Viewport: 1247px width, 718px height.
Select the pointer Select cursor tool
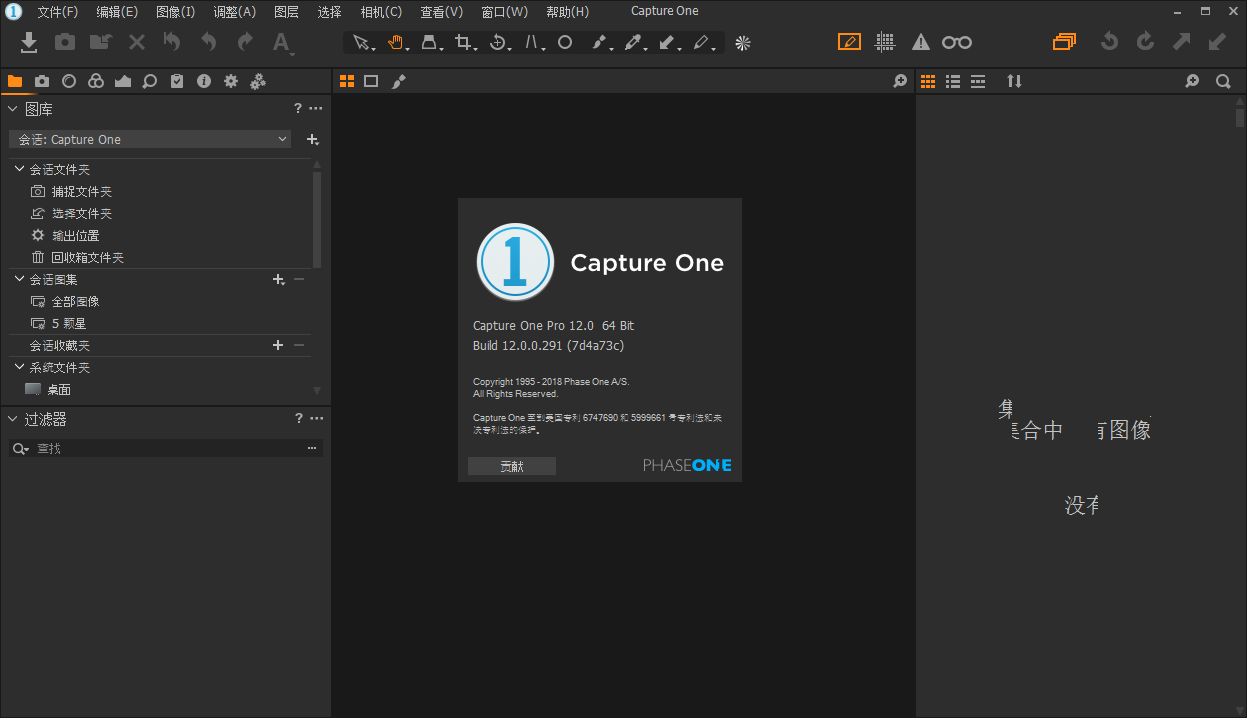[x=360, y=42]
